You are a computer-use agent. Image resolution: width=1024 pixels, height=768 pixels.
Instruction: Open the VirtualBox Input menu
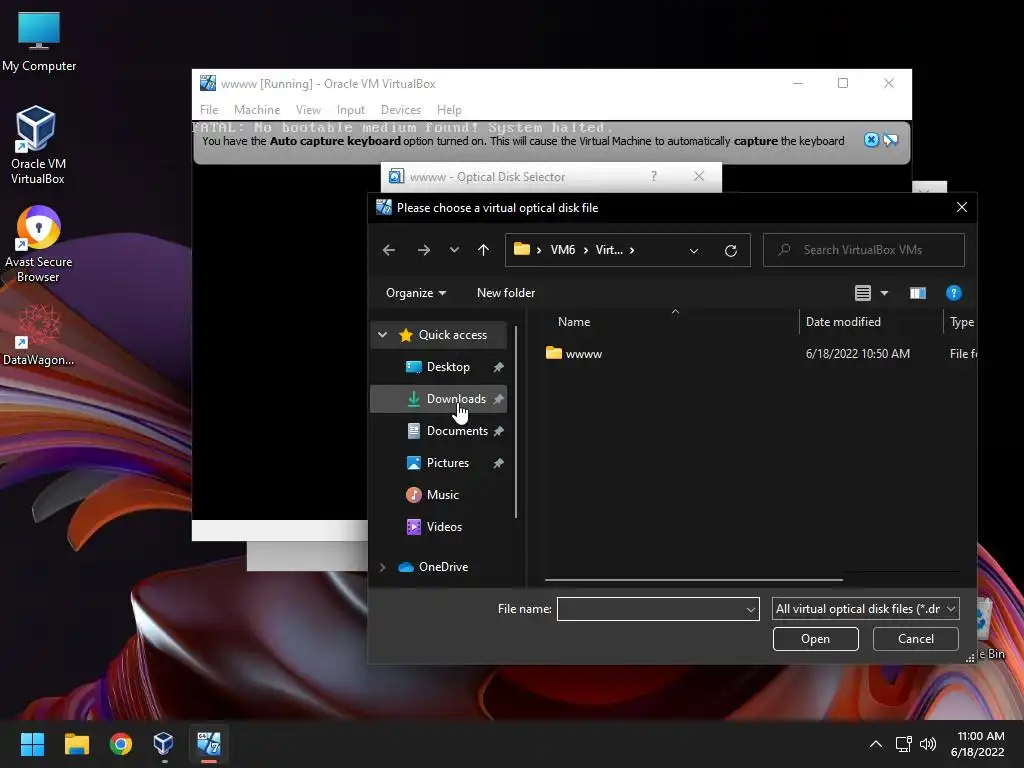coord(351,110)
